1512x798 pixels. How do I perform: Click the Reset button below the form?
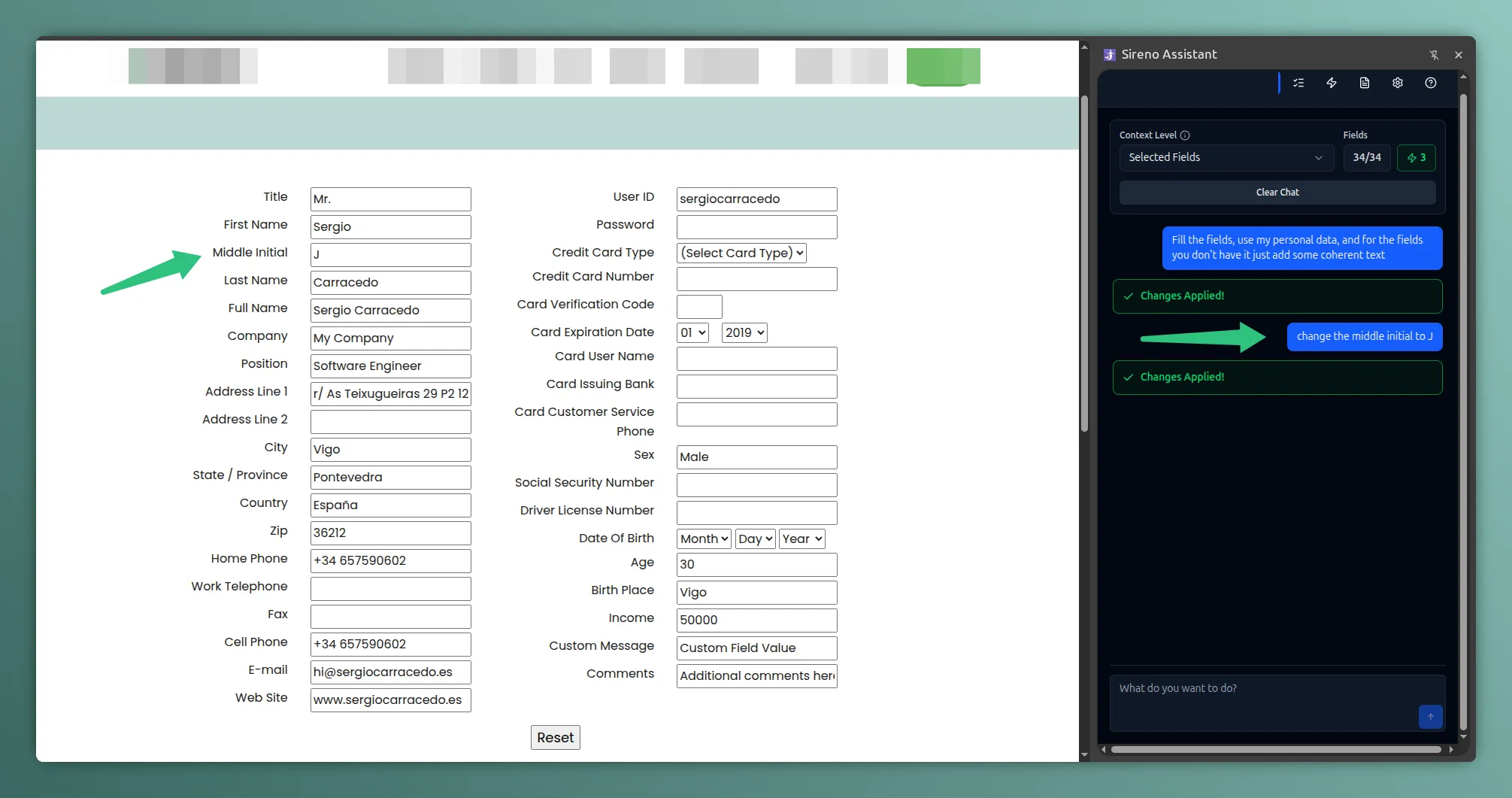[x=555, y=738]
